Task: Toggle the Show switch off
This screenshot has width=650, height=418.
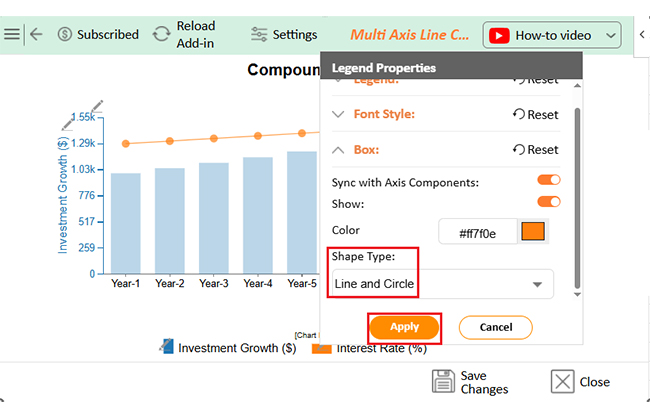Action: 549,202
